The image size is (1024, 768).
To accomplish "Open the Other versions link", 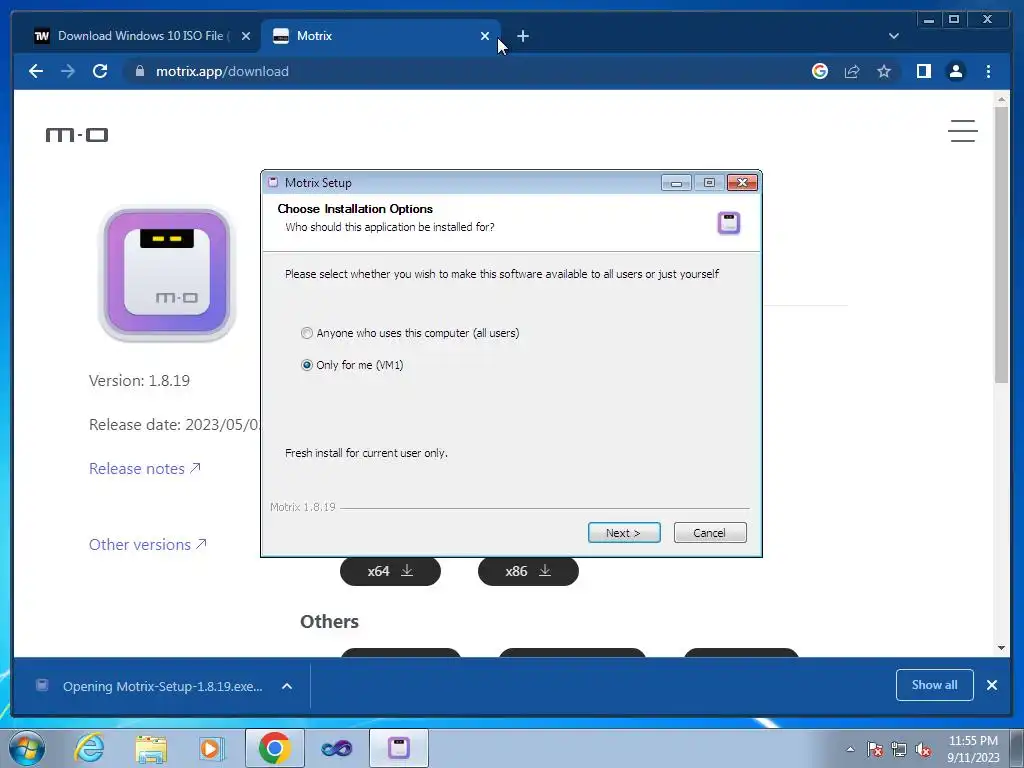I will (148, 545).
